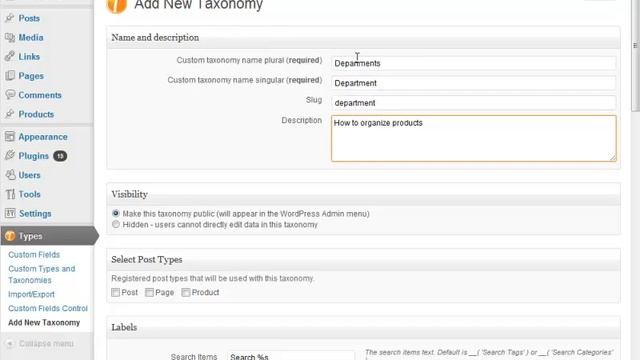Click the 'Description' field label
Viewport: 640px width, 360px height.
point(301,120)
